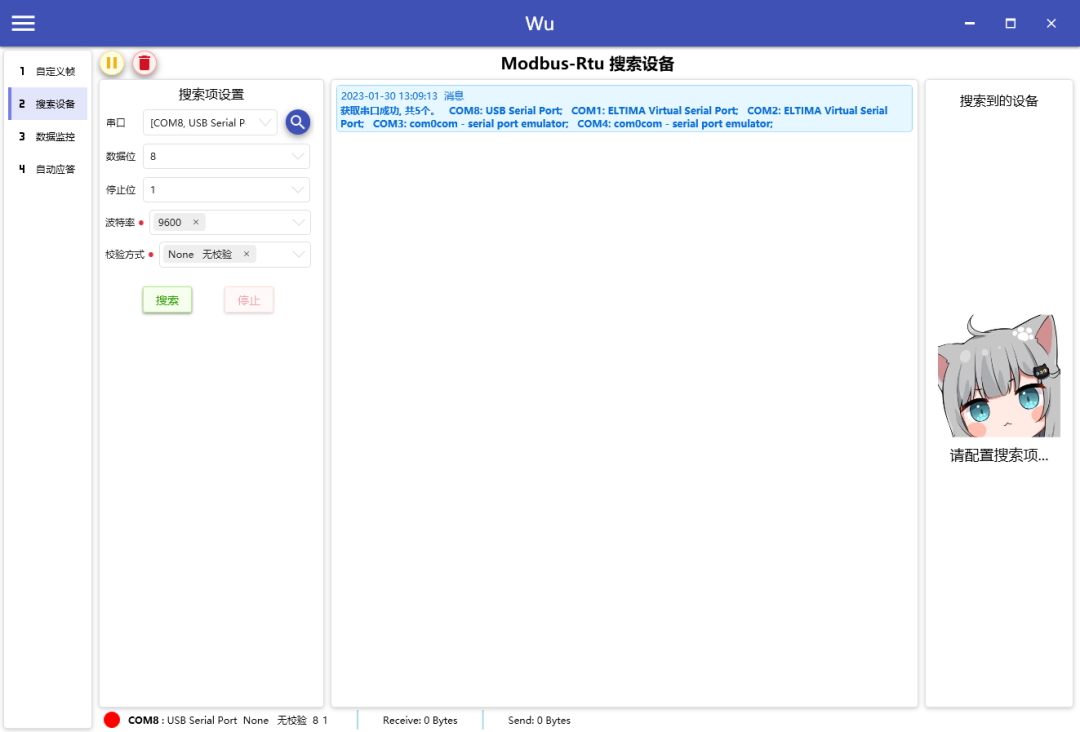Clear messages using the red trash icon
This screenshot has width=1080, height=732.
[x=144, y=62]
